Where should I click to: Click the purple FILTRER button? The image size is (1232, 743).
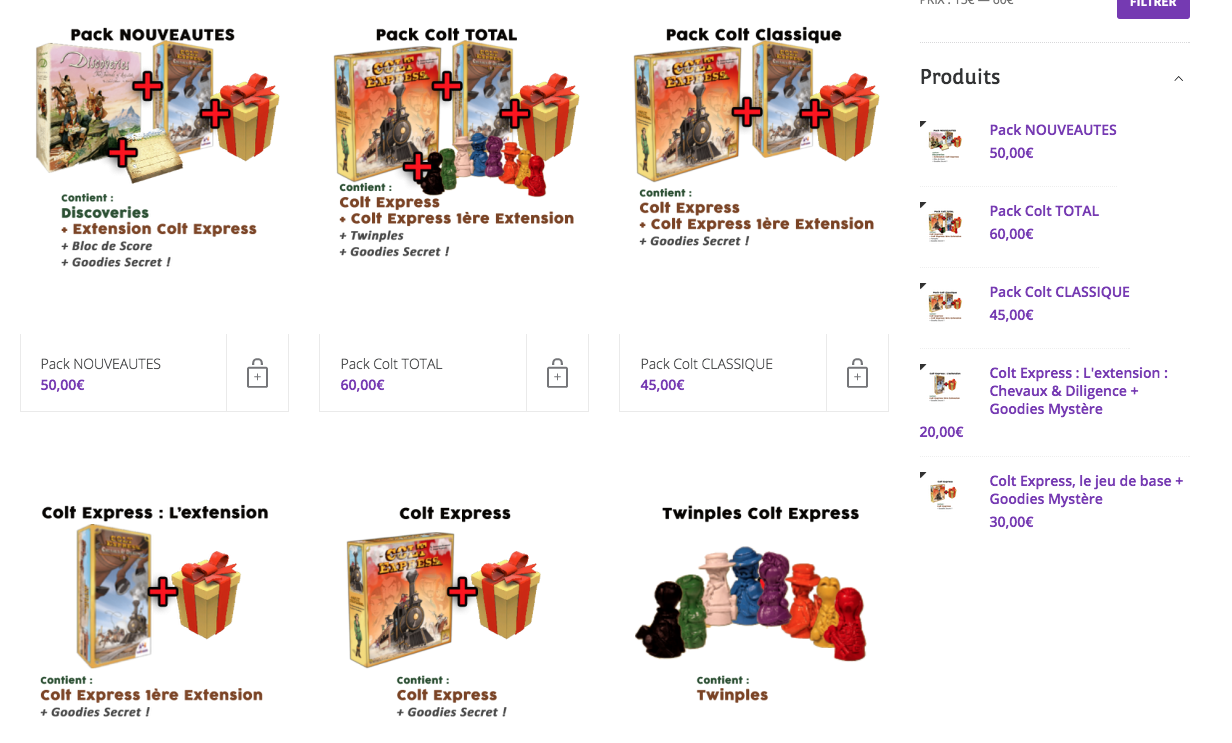click(1153, 6)
